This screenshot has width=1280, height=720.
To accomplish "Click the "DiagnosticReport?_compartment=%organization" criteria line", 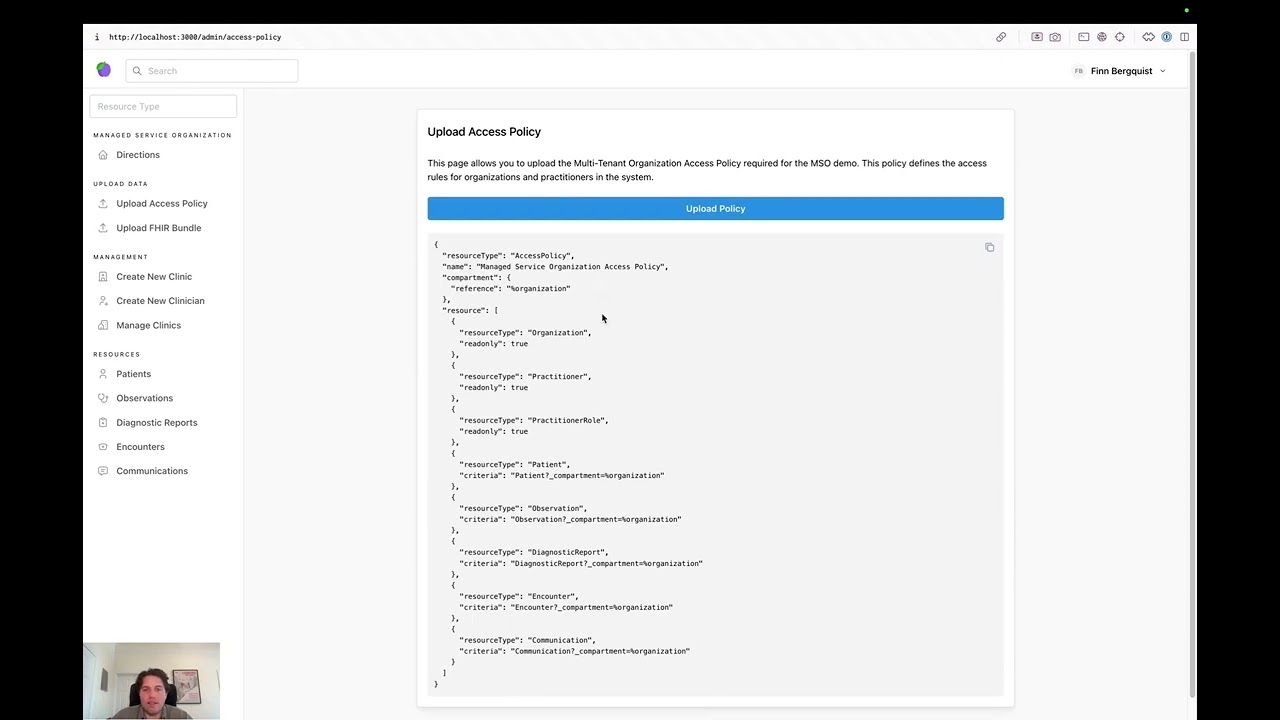I will (x=581, y=564).
